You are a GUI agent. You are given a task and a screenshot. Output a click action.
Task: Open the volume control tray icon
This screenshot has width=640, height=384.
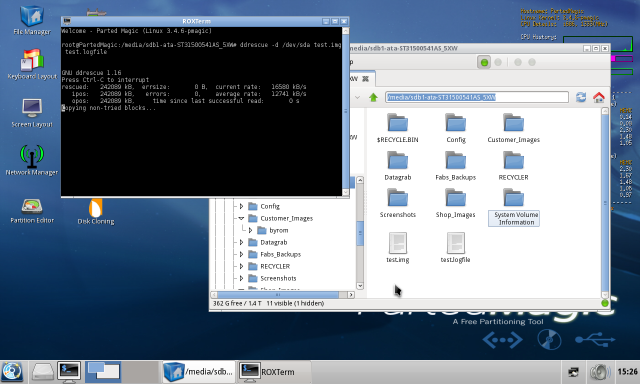600,372
